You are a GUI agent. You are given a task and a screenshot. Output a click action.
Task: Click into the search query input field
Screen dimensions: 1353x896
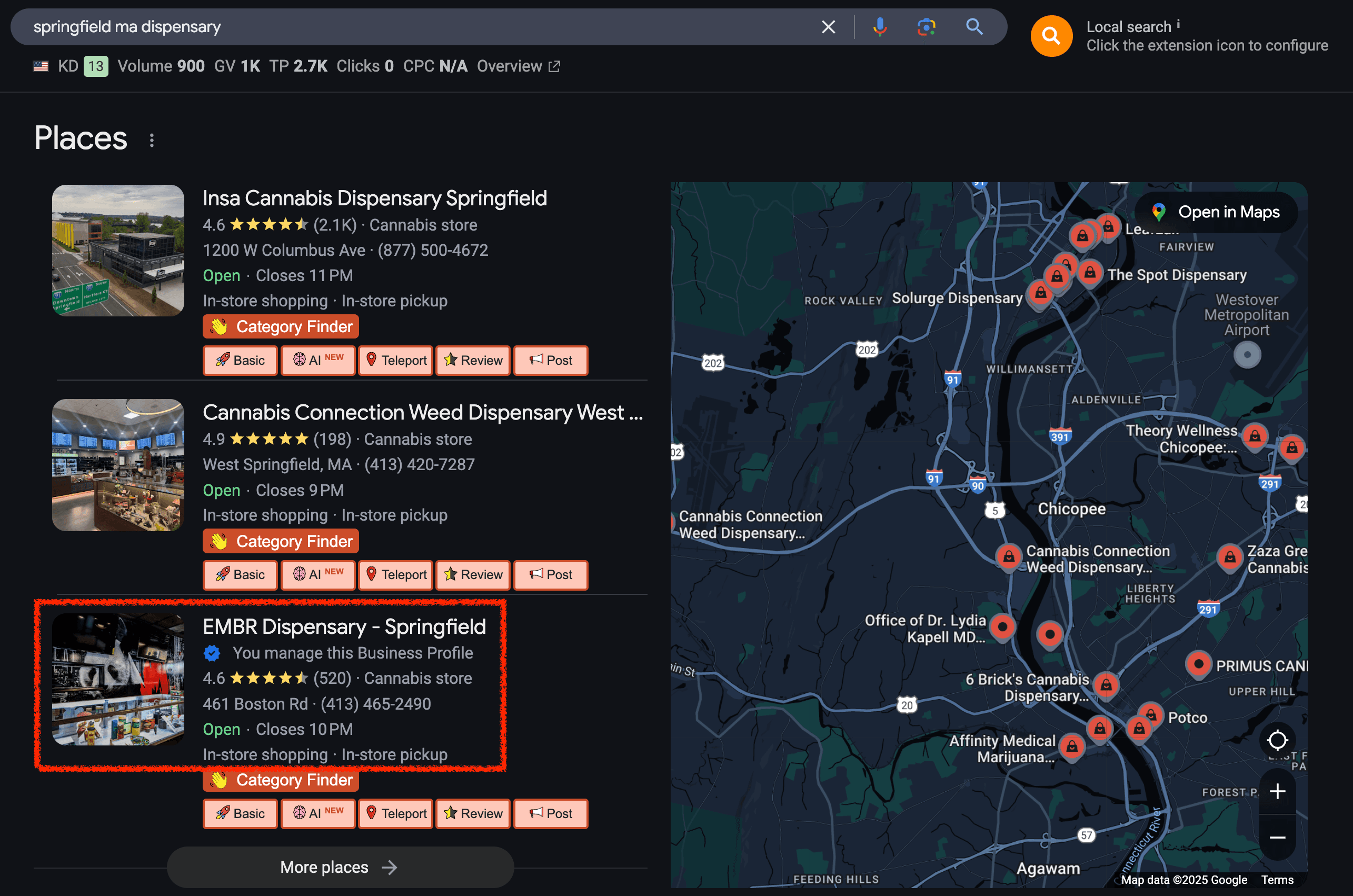(400, 27)
